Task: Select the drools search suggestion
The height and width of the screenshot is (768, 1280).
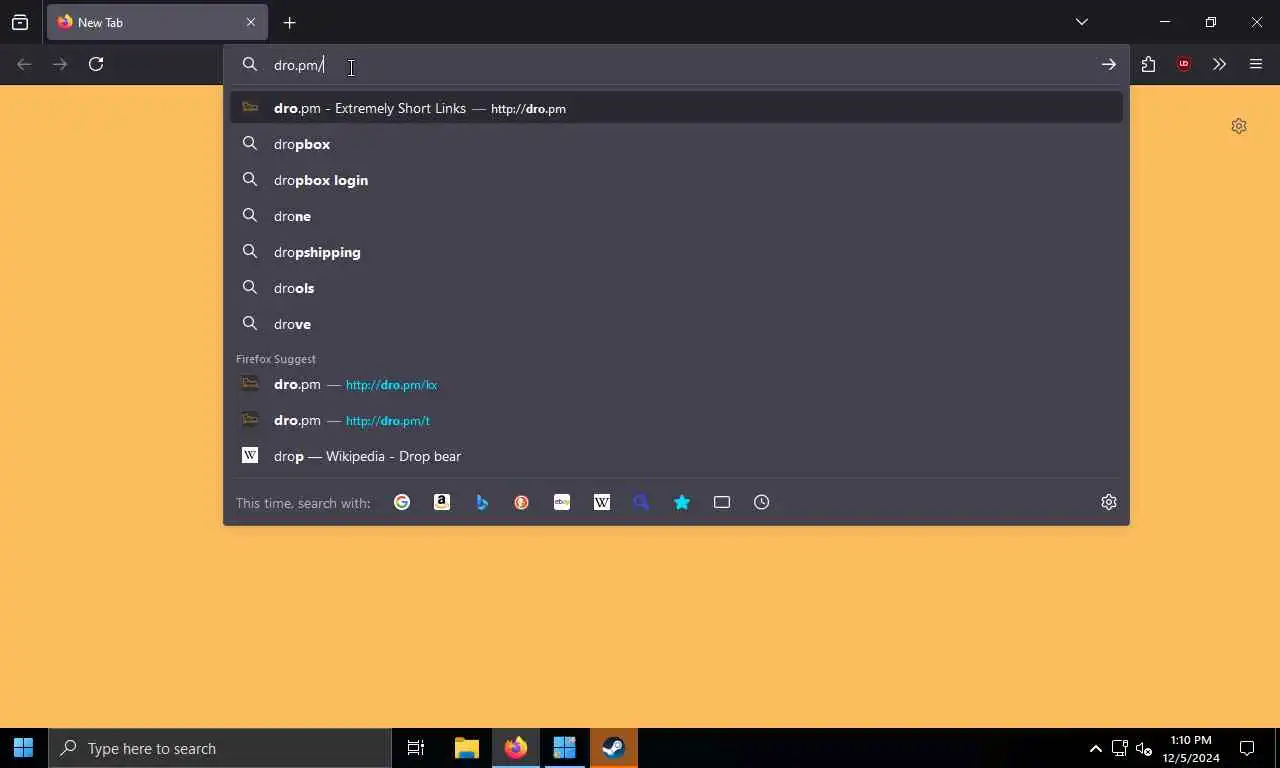Action: tap(676, 288)
